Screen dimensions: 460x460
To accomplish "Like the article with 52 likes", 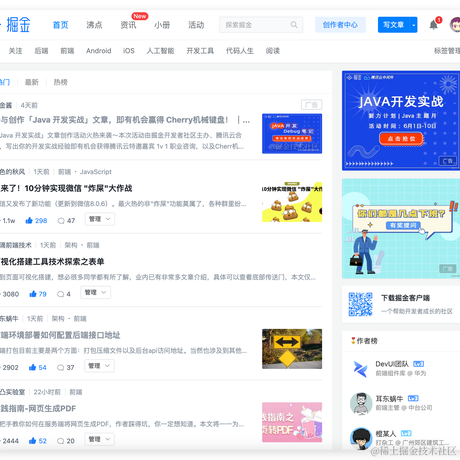I will 37,441.
